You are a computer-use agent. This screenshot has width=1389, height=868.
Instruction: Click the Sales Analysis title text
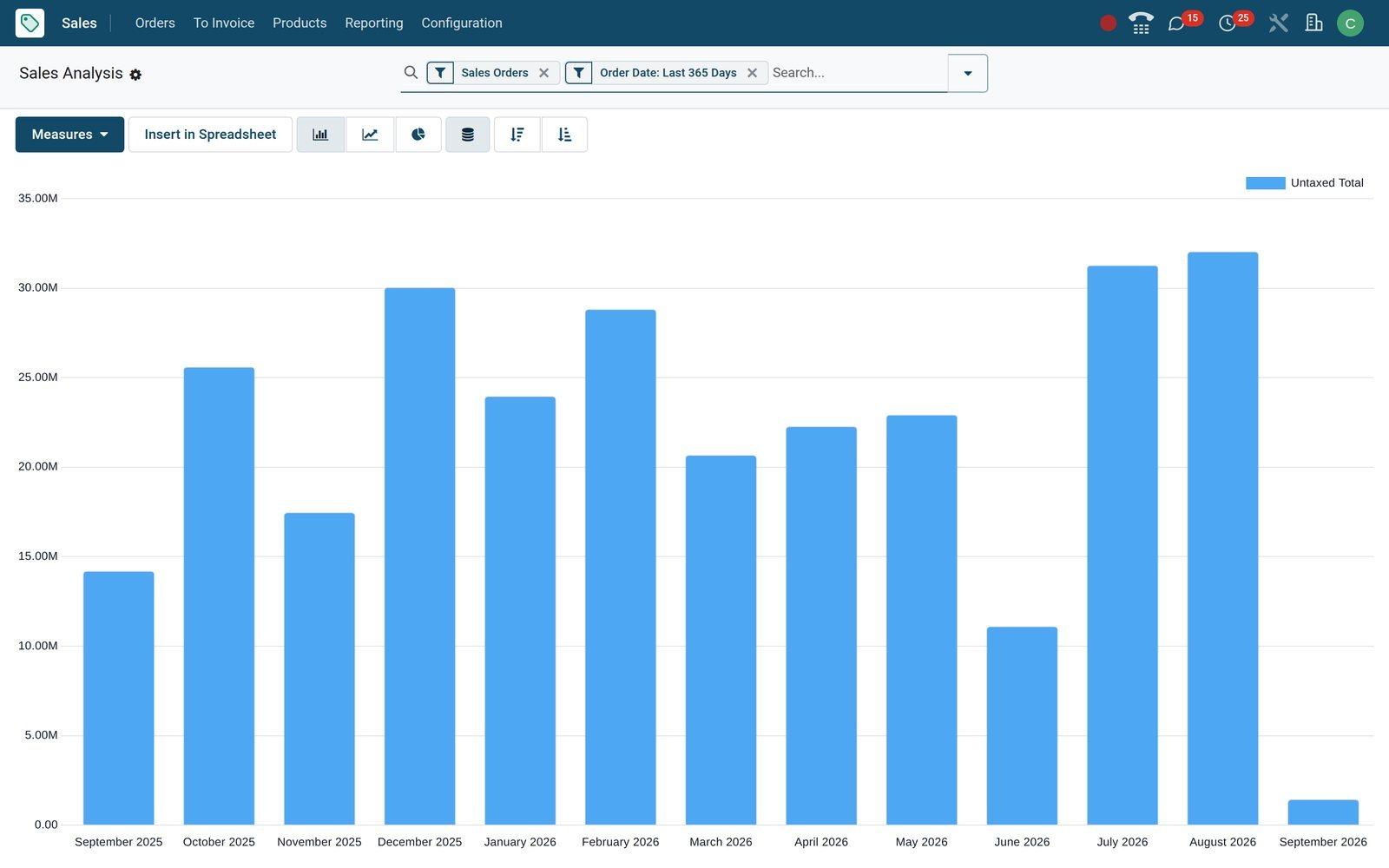point(71,73)
